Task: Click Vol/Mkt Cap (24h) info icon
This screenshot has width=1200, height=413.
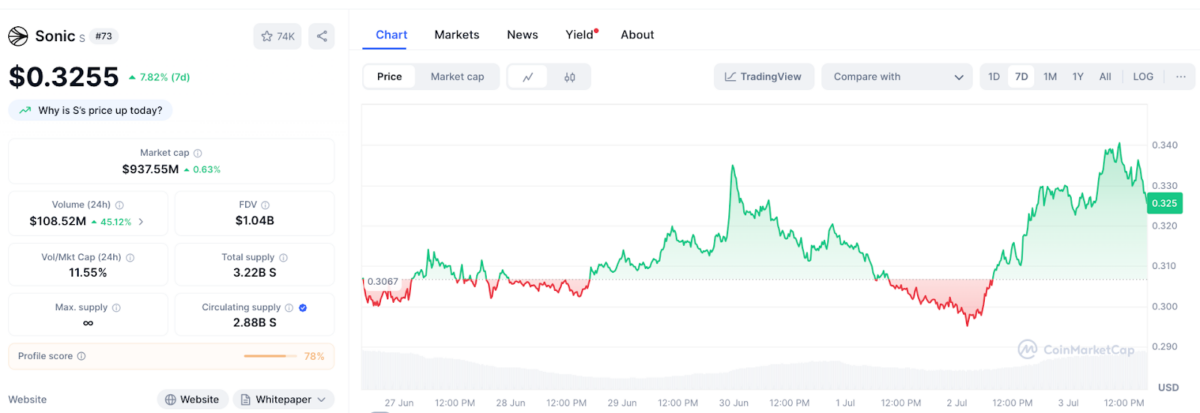Action: click(130, 257)
